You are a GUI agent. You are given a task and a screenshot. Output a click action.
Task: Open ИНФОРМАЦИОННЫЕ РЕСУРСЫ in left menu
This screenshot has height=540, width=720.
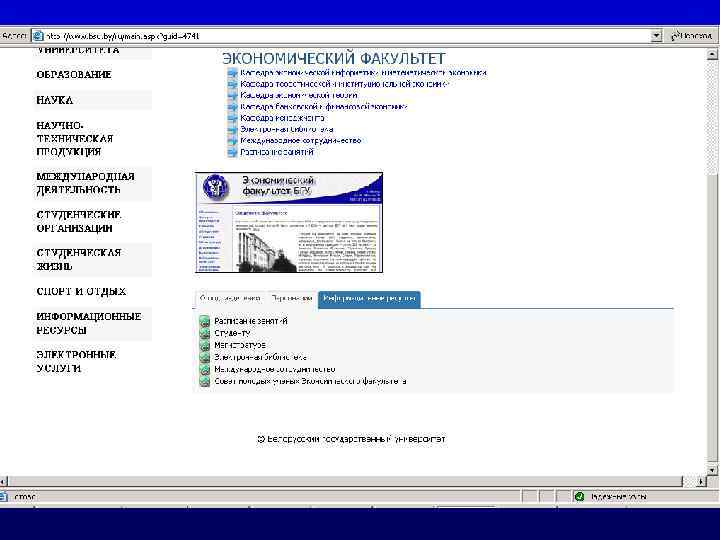(89, 323)
